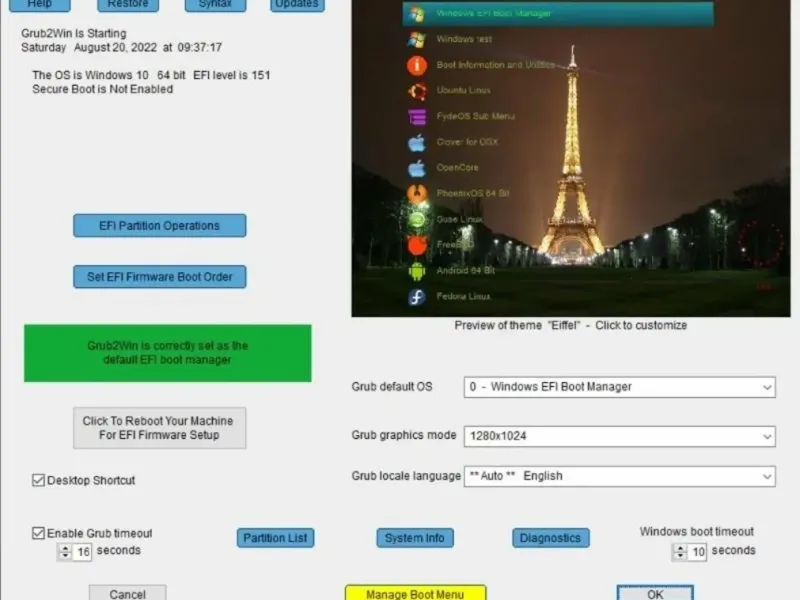Click the "Preview of theme Eiffel" caption
The width and height of the screenshot is (800, 600).
coord(570,326)
